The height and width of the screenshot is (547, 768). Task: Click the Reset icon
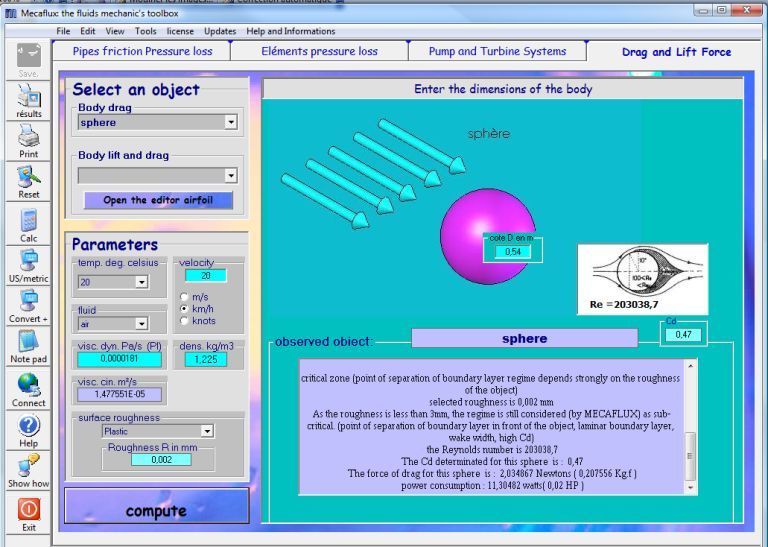click(29, 177)
